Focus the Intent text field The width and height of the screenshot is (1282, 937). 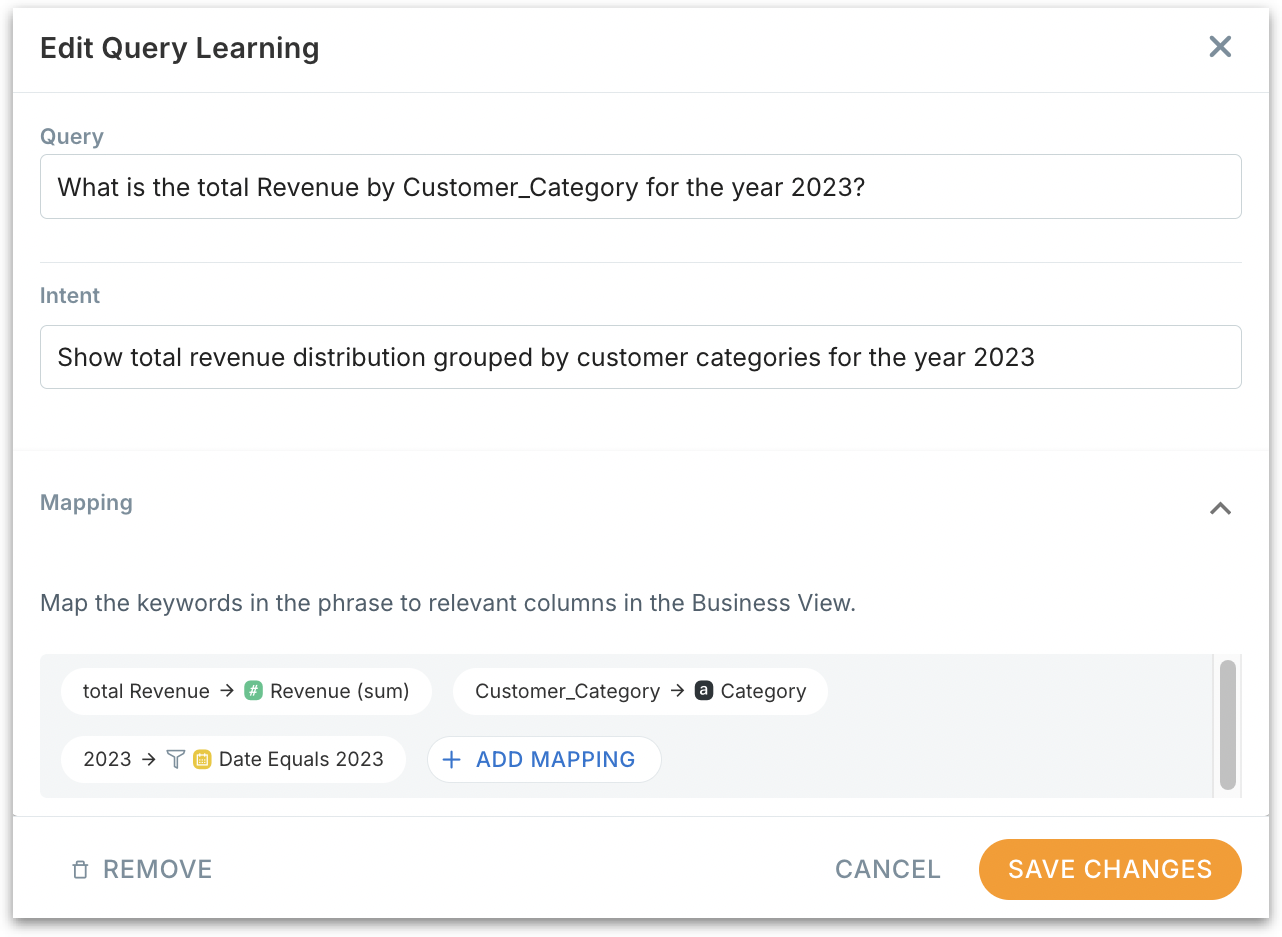(x=640, y=357)
